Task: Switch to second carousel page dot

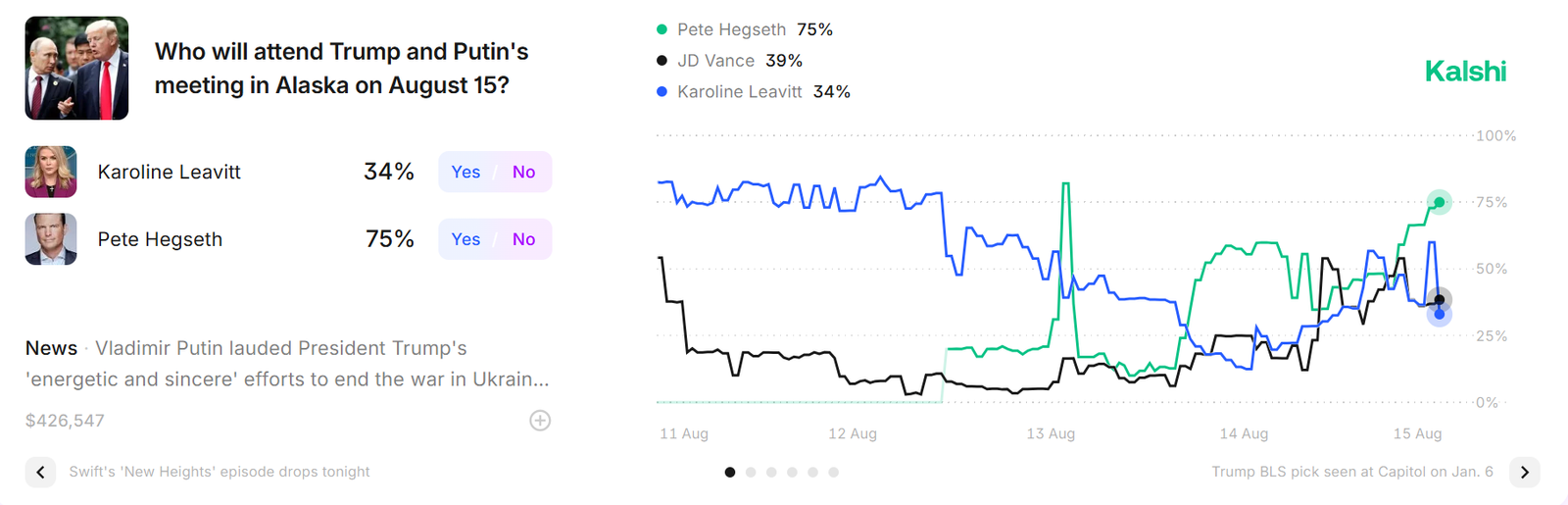Action: tap(751, 473)
